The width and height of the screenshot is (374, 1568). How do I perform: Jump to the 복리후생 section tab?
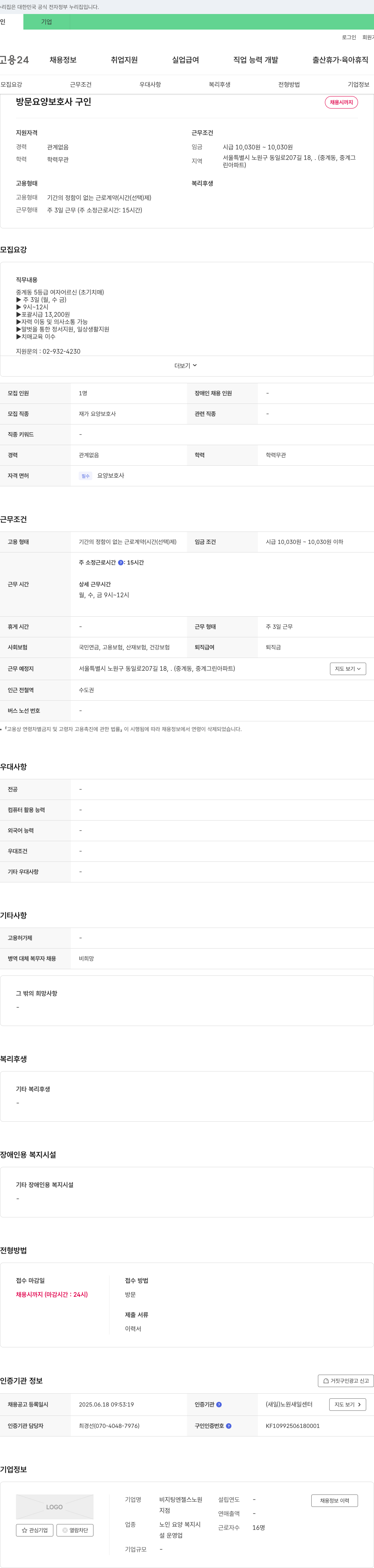[x=219, y=84]
